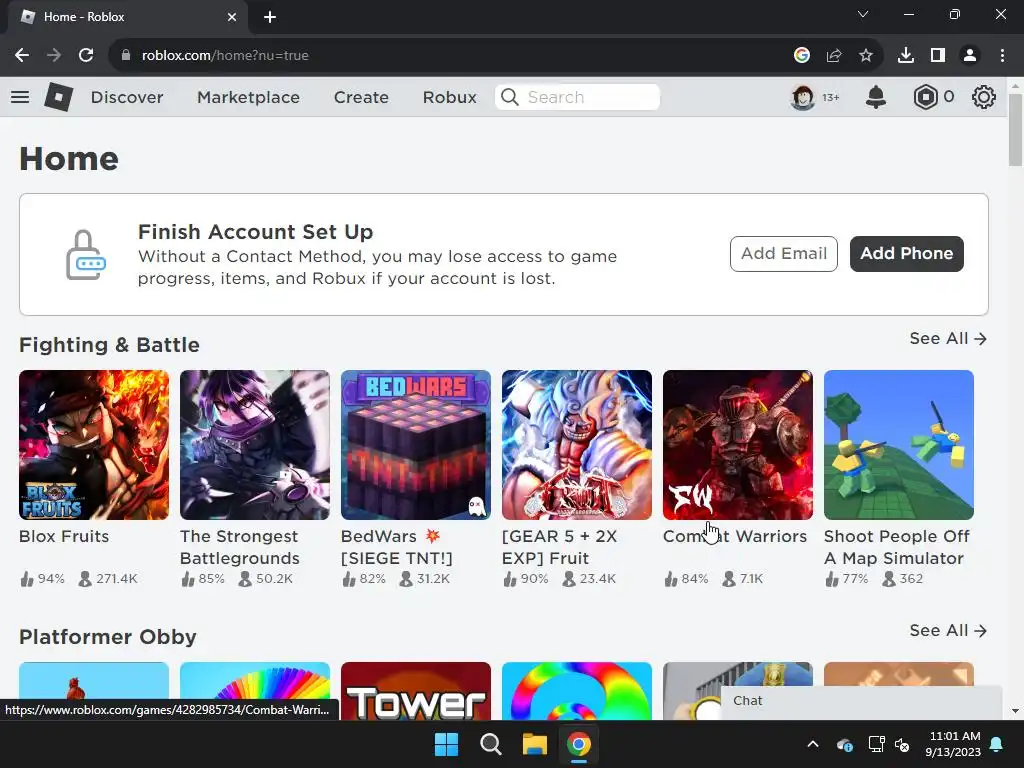Screen dimensions: 1024x768
Task: See All Platformer Obby games
Action: [948, 630]
